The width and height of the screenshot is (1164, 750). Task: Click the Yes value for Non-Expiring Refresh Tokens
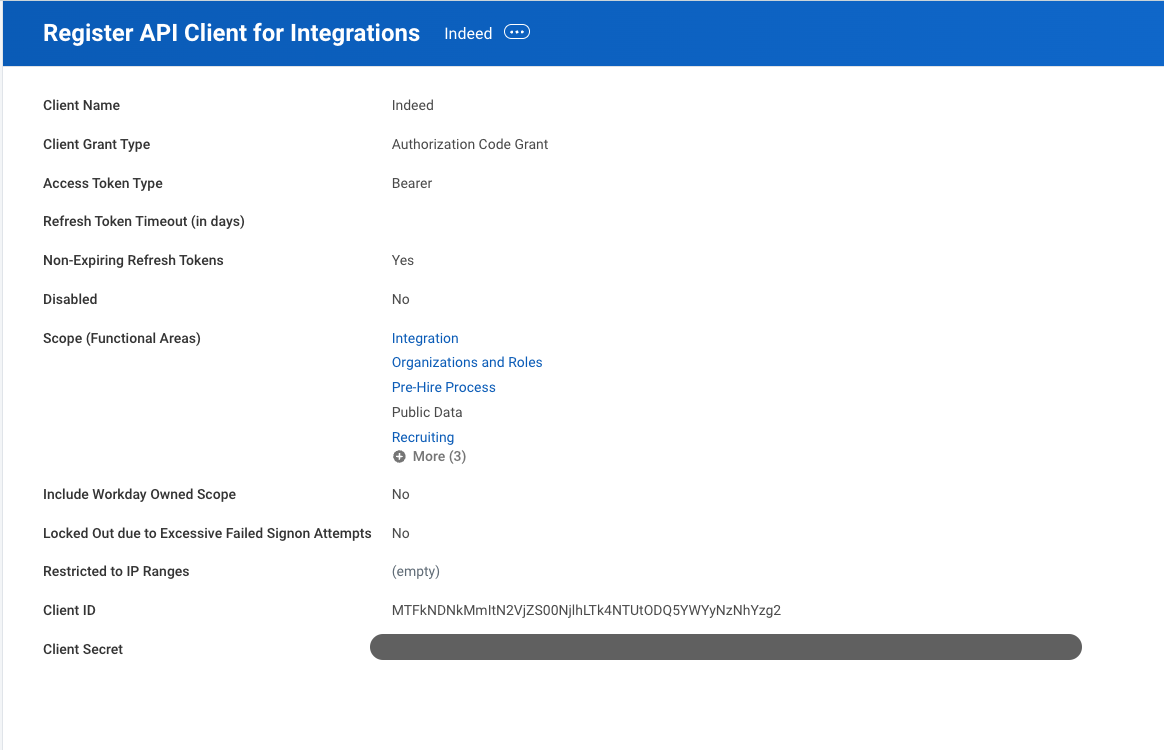(402, 261)
